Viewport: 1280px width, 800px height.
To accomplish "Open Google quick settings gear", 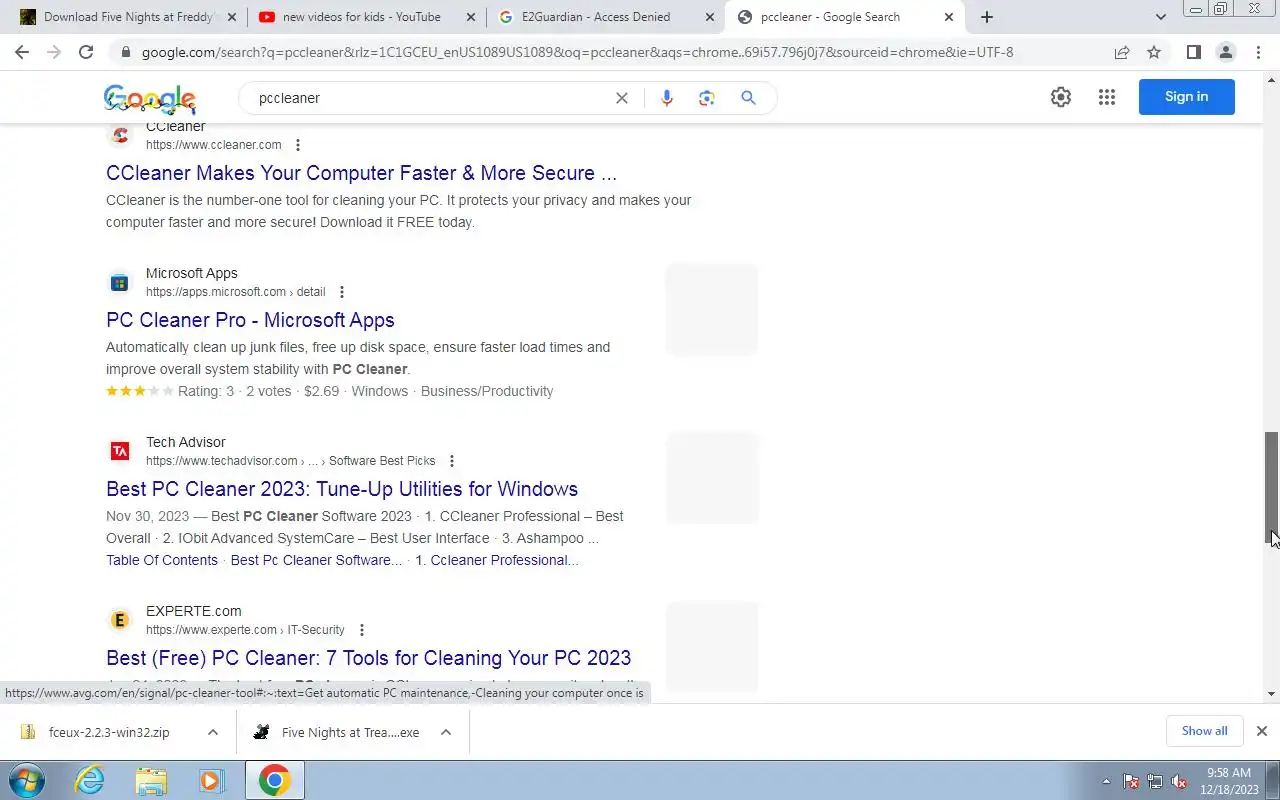I will point(1061,97).
